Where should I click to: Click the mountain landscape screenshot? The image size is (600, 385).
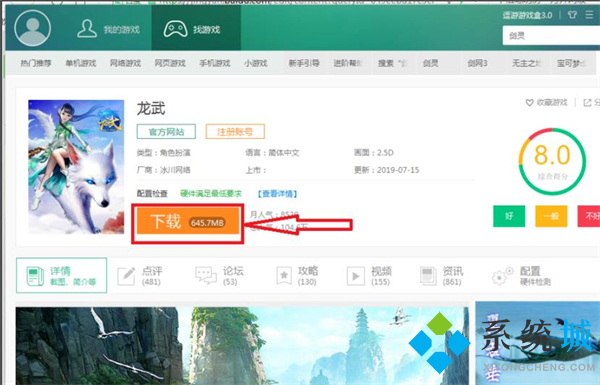(242, 346)
